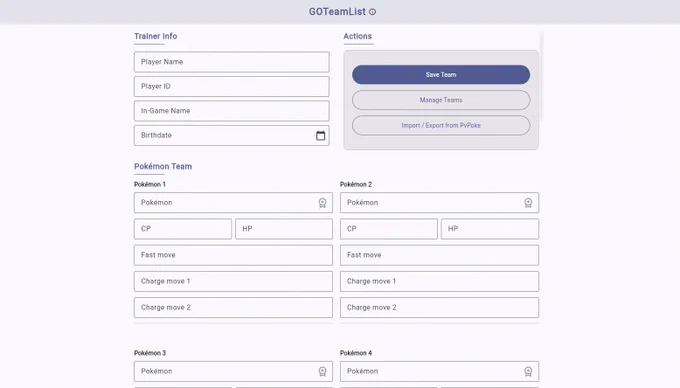Screen dimensions: 680x388
Task: Click the CP field for Pokémon 2
Action: pyautogui.click(x=389, y=229)
